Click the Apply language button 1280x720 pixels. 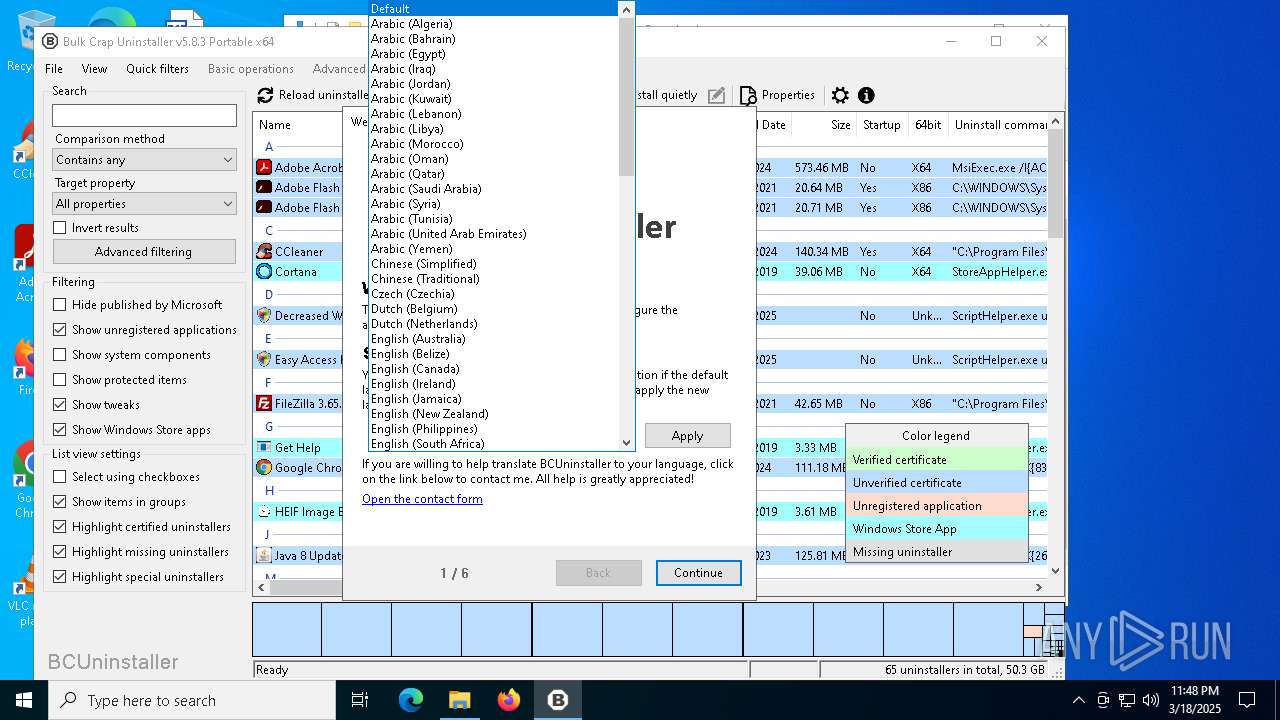pos(687,436)
